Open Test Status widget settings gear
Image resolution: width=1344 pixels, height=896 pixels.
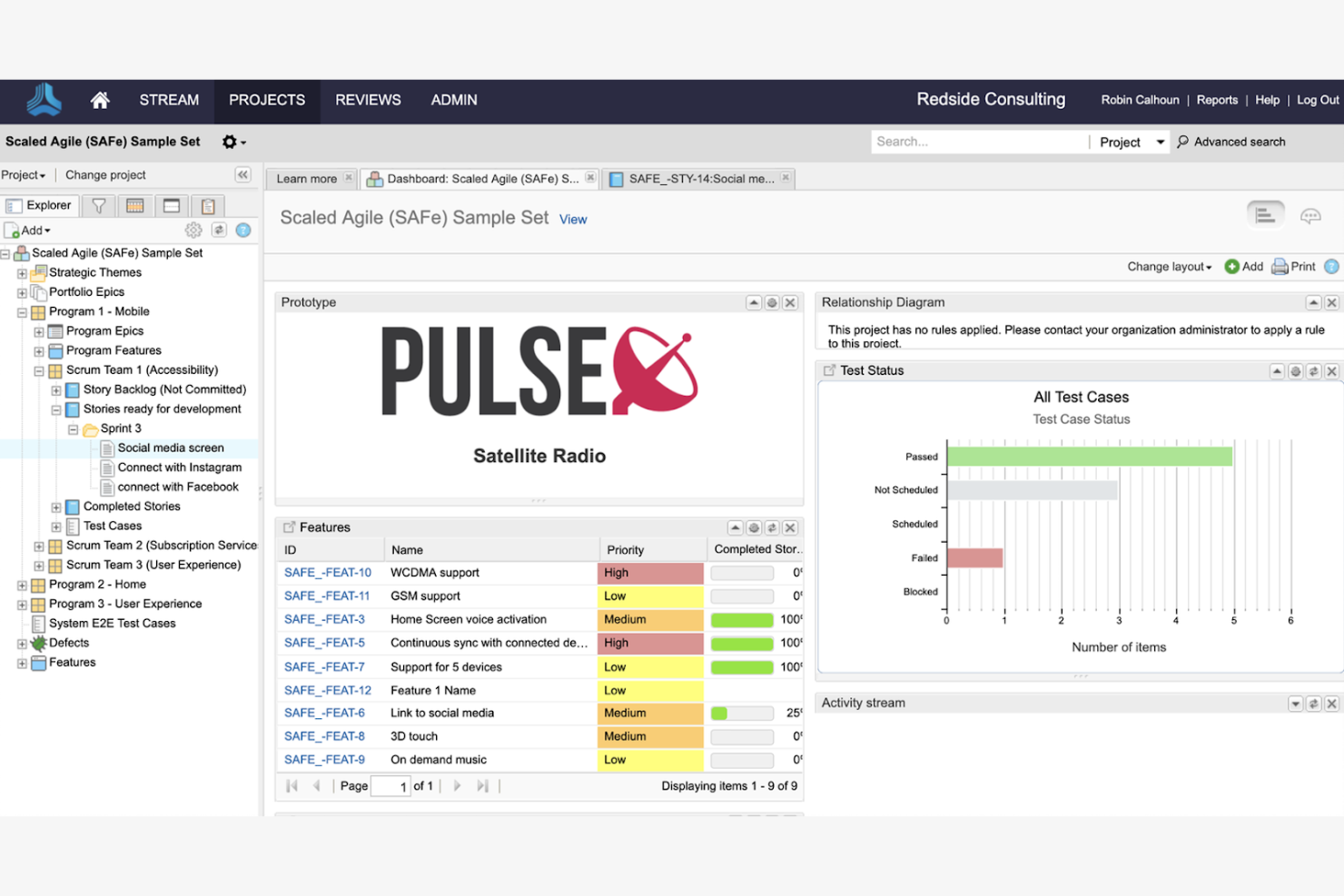1295,371
